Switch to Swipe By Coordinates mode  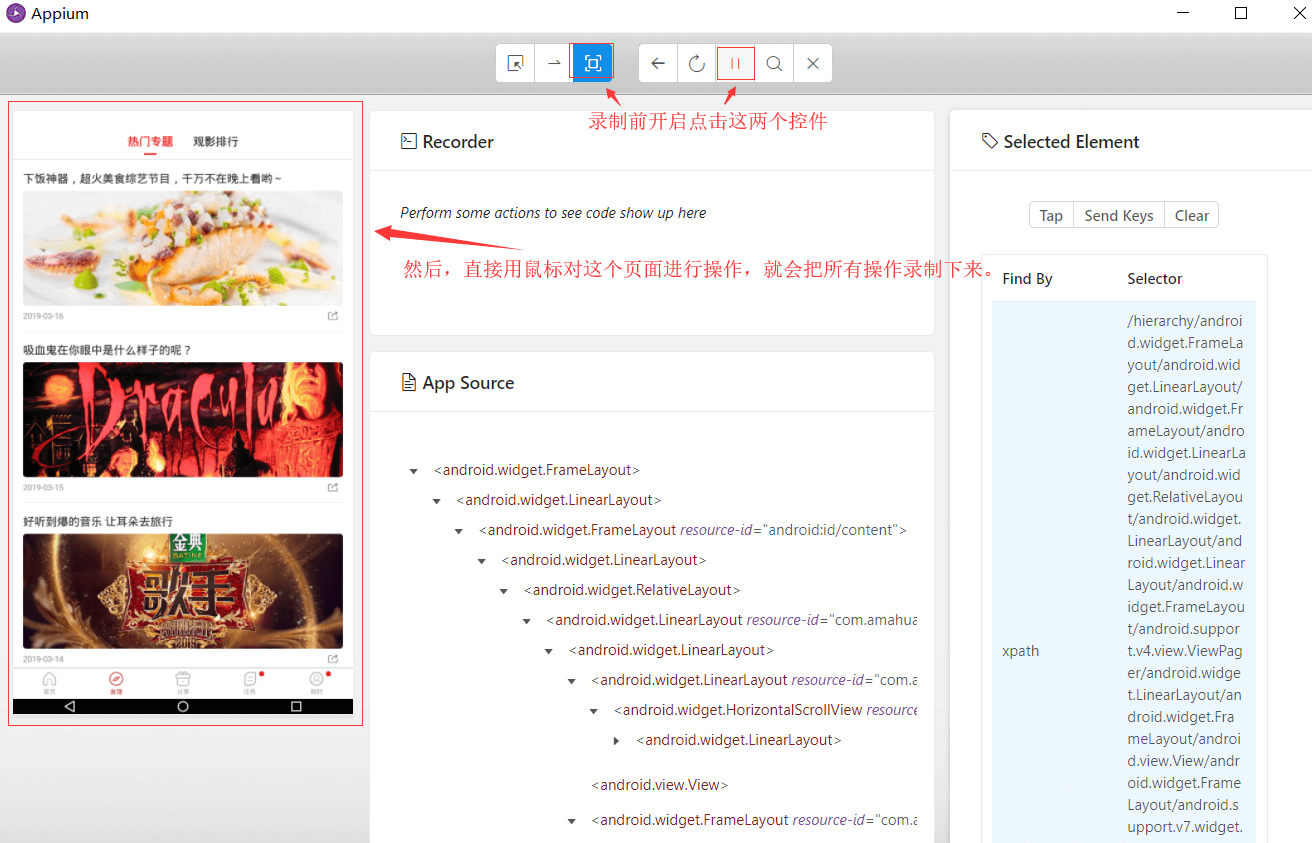554,63
